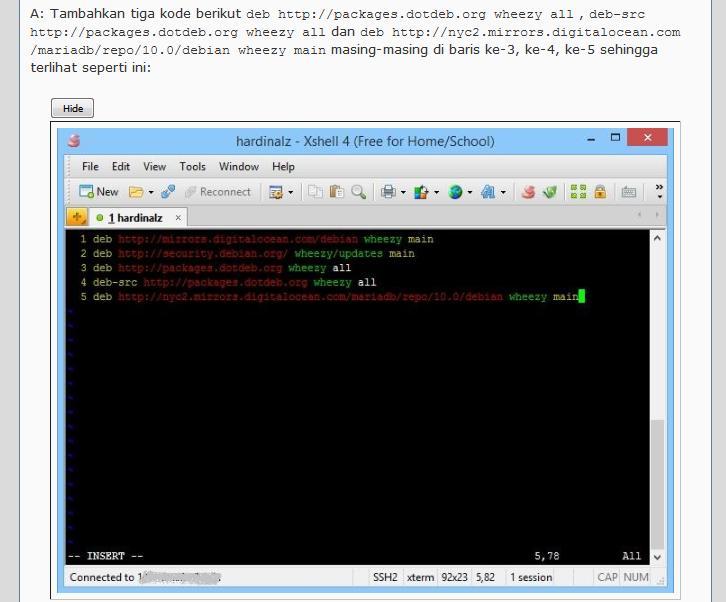Open the Help menu

tap(283, 167)
